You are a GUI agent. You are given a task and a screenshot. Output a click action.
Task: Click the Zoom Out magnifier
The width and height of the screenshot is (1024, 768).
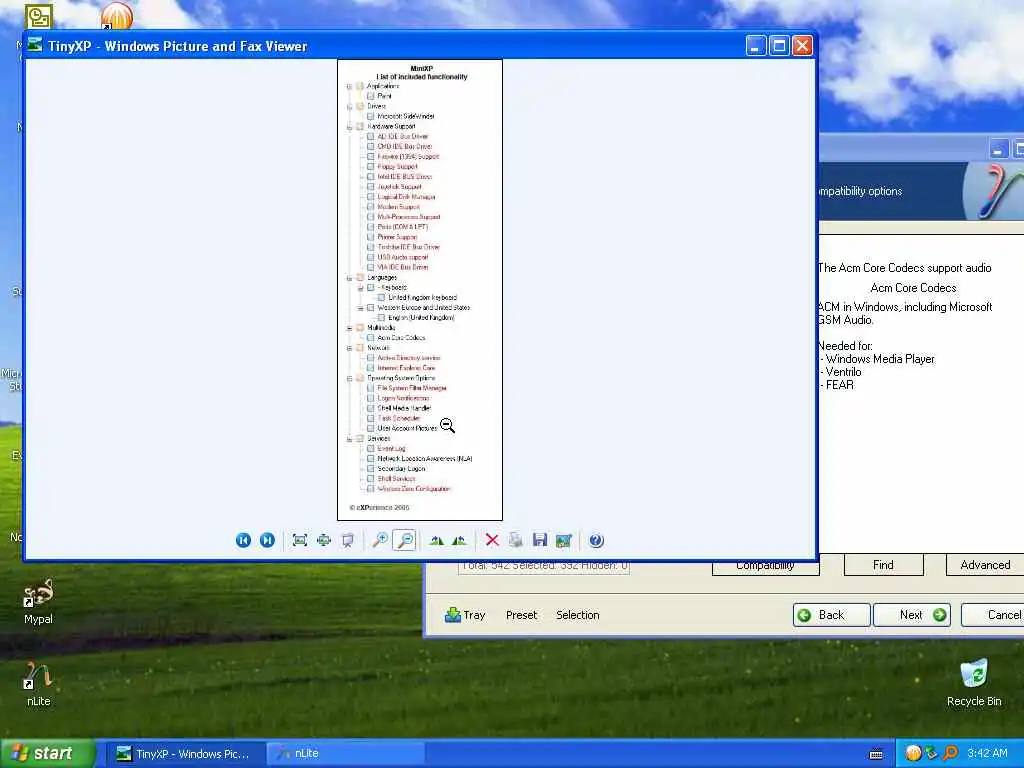click(x=405, y=540)
